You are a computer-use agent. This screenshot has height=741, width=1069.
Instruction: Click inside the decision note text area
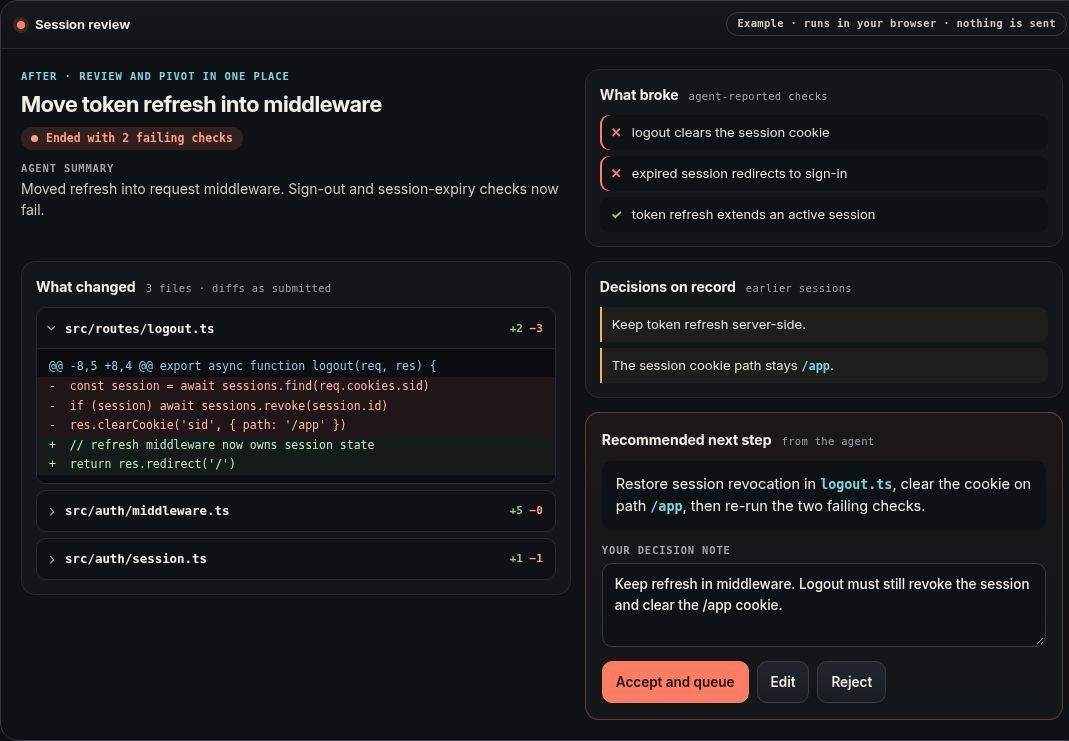(823, 605)
